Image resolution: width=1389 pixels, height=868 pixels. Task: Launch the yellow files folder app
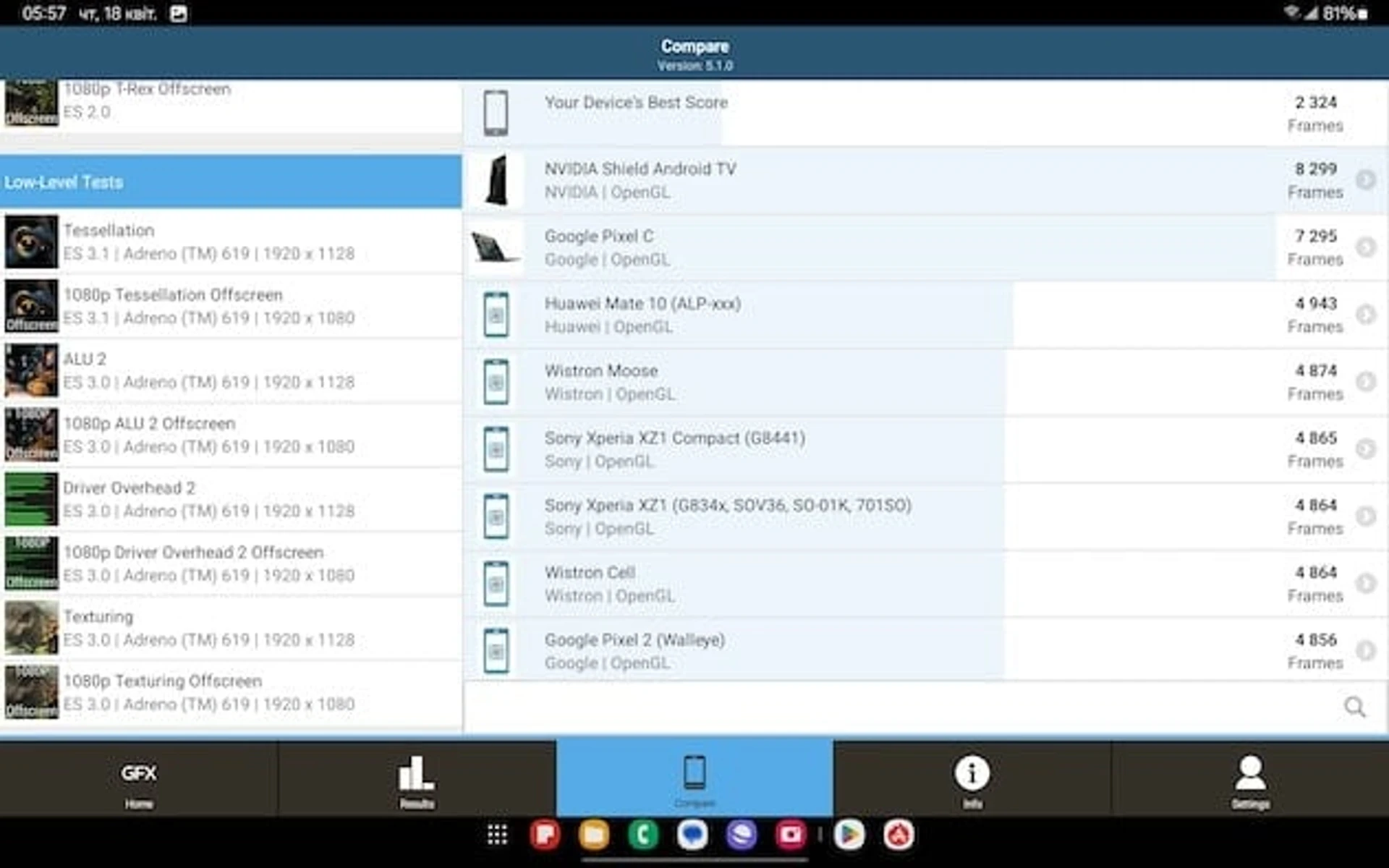tap(594, 835)
